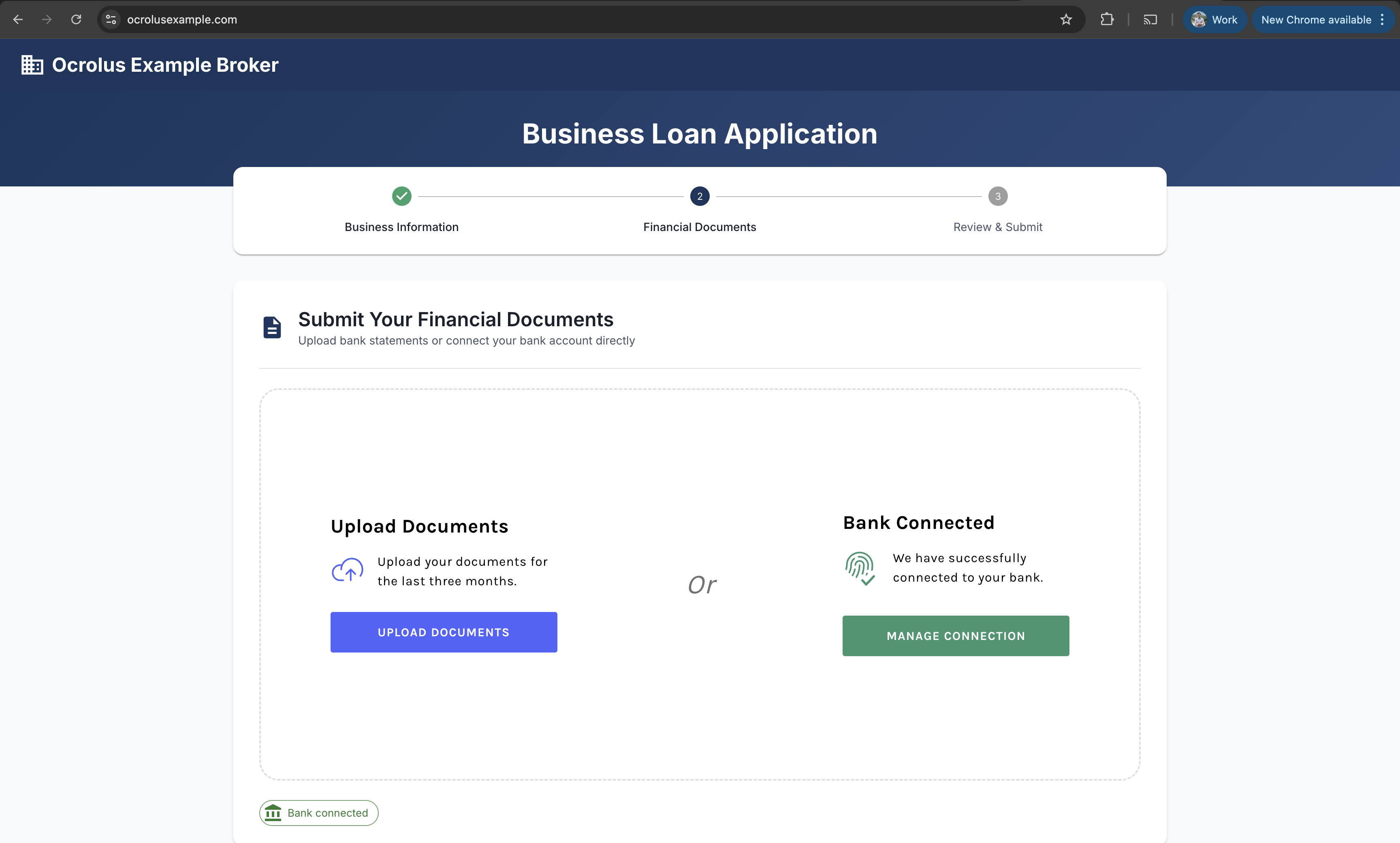Image resolution: width=1400 pixels, height=843 pixels.
Task: Click the green checkmark on Business Information step
Action: pos(401,196)
